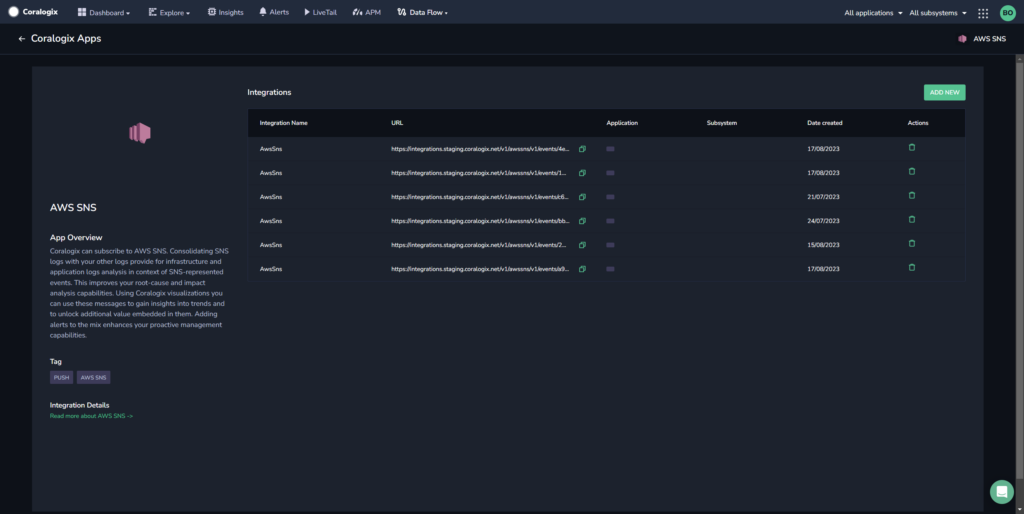1024x514 pixels.
Task: Open the All subsystems filter dropdown
Action: 938,13
